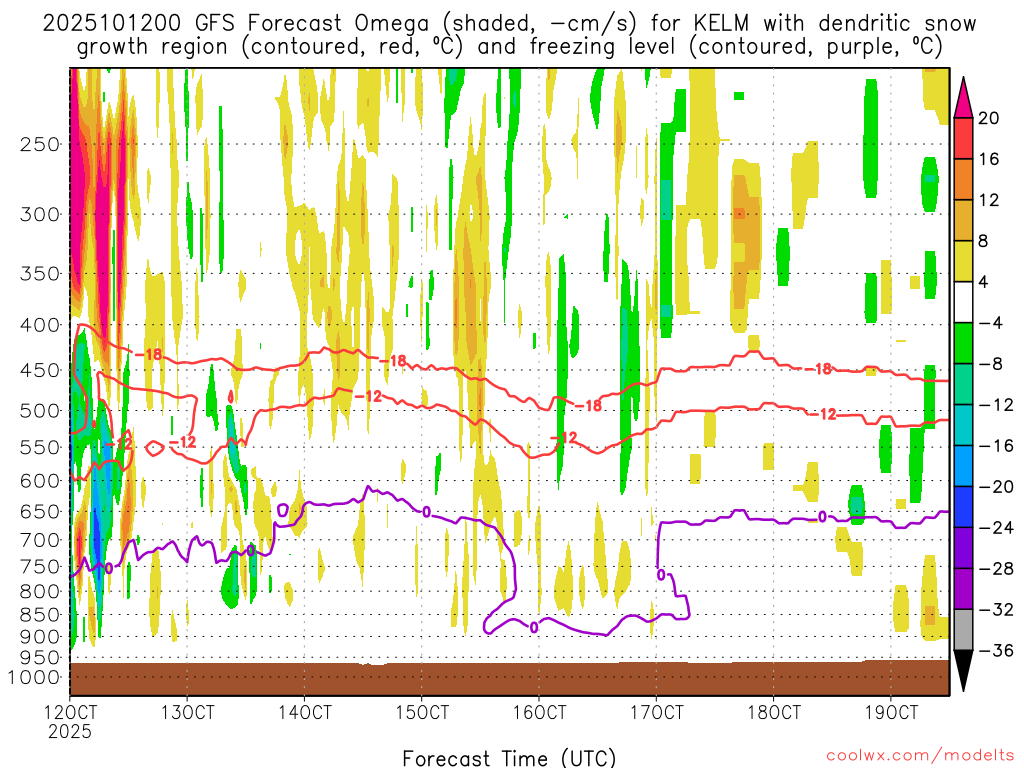The width and height of the screenshot is (1024, 768).
Task: Click the 1000 pressure level label
Action: pos(35,678)
